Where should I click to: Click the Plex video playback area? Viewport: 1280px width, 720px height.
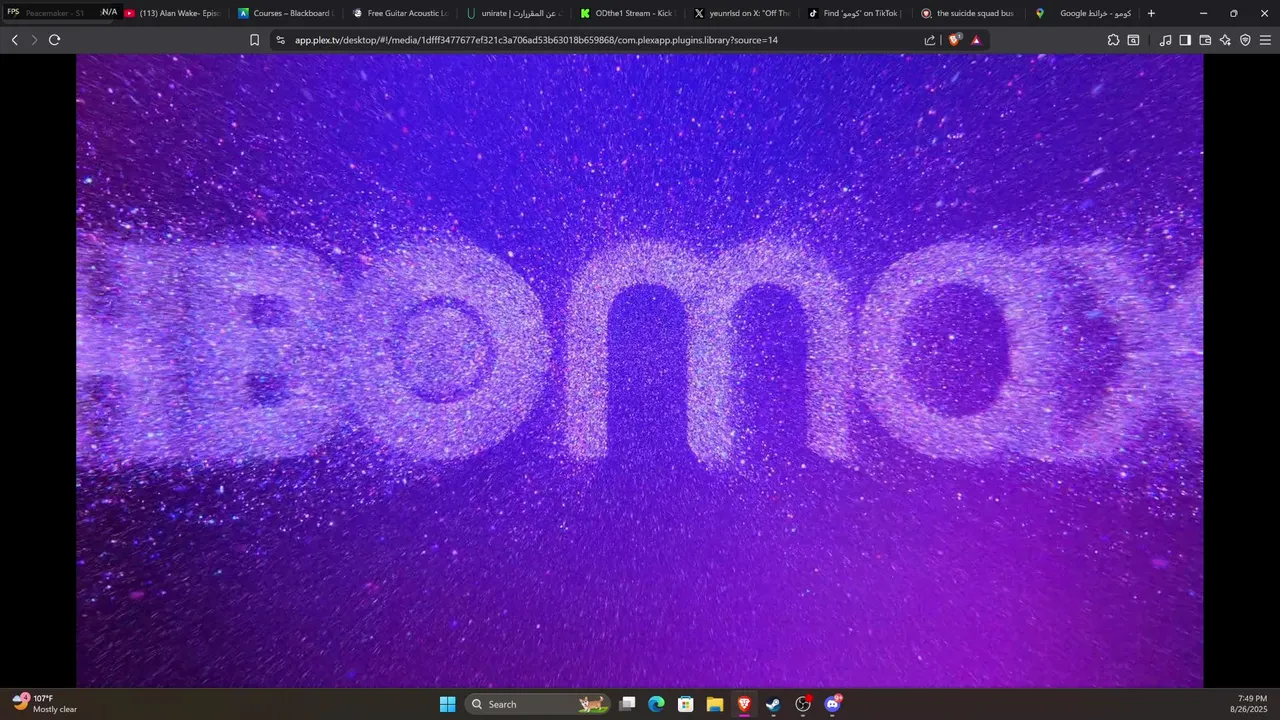(x=640, y=370)
